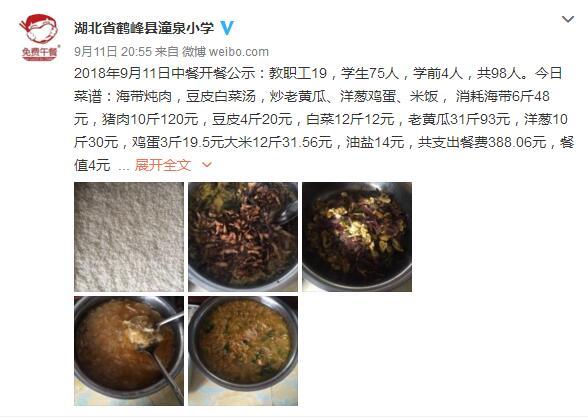Click the blue verified V badge
Screen dimensions: 588x419
click(227, 28)
